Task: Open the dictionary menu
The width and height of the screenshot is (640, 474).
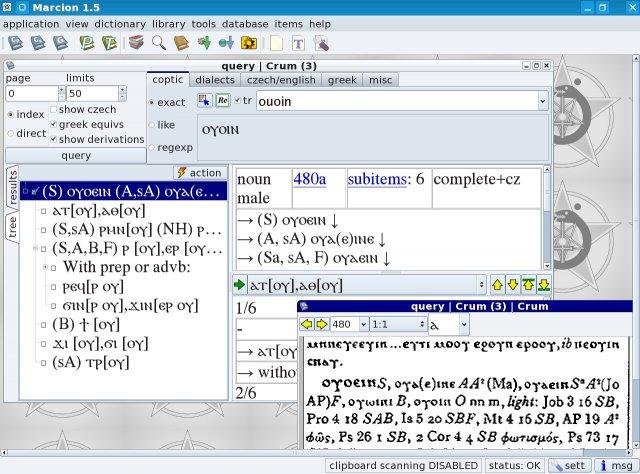Action: 120,24
